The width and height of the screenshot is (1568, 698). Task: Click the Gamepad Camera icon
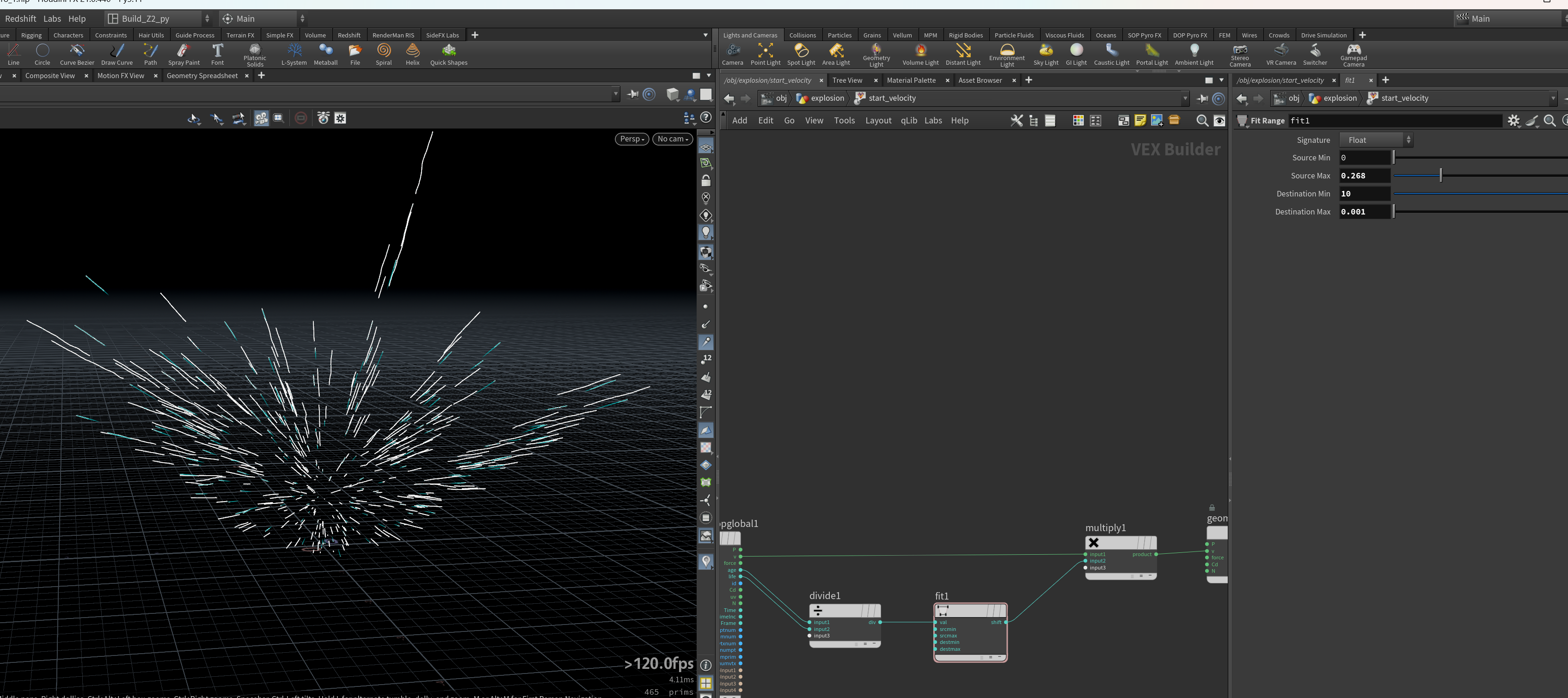pyautogui.click(x=1353, y=55)
